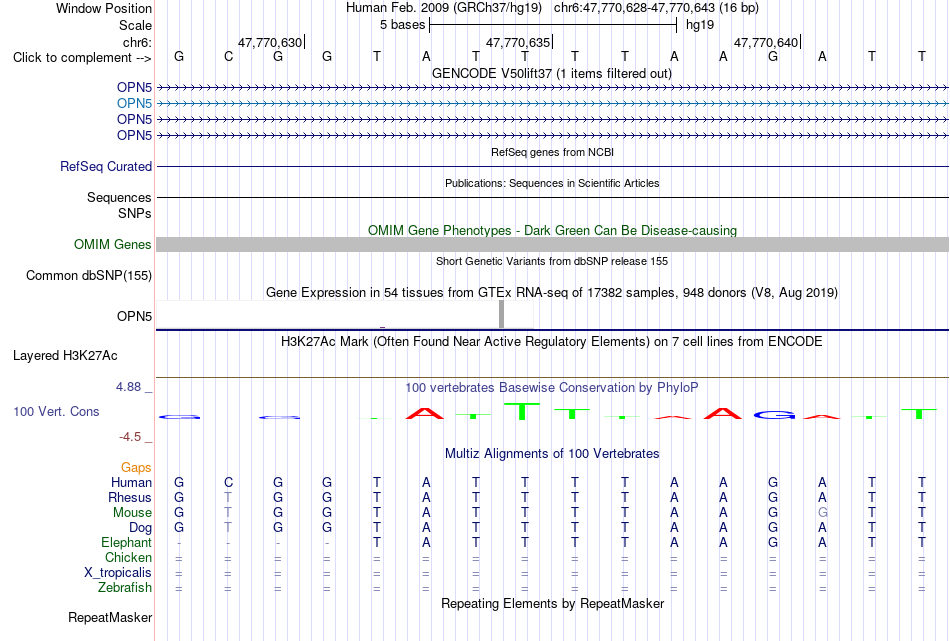Click the OMIM Gene Phenotypes track title
Screen dimensions: 950x641
click(552, 230)
